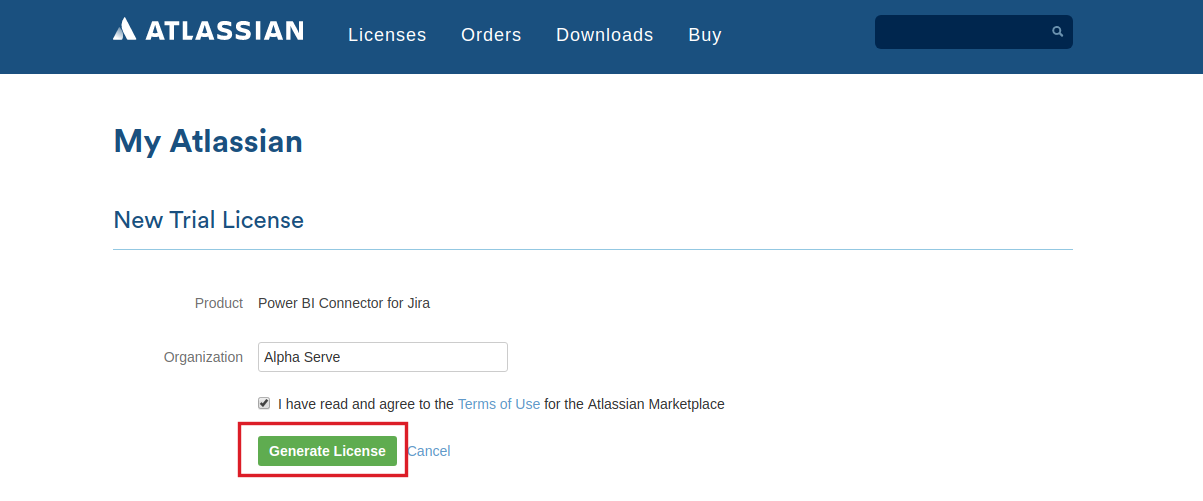Cancel the new trial license form

click(429, 451)
